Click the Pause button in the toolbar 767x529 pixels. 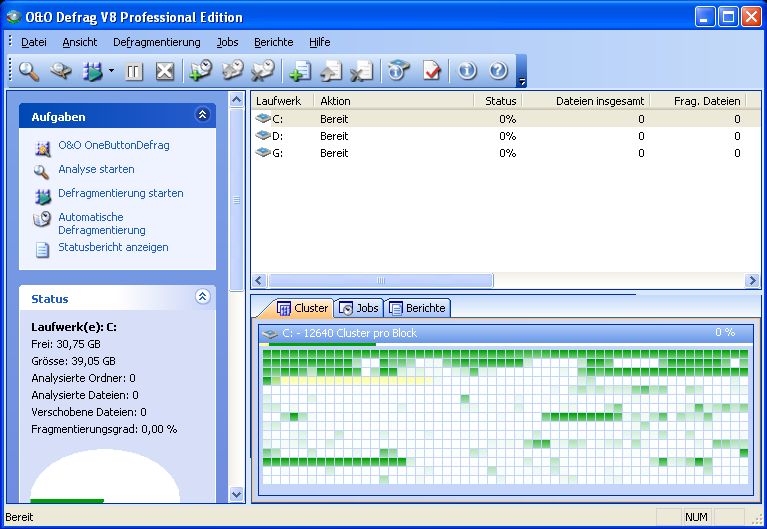134,71
